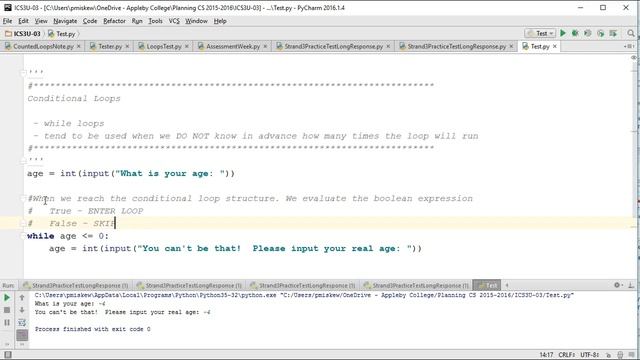Change CRLF line separator in status bar

click(567, 355)
